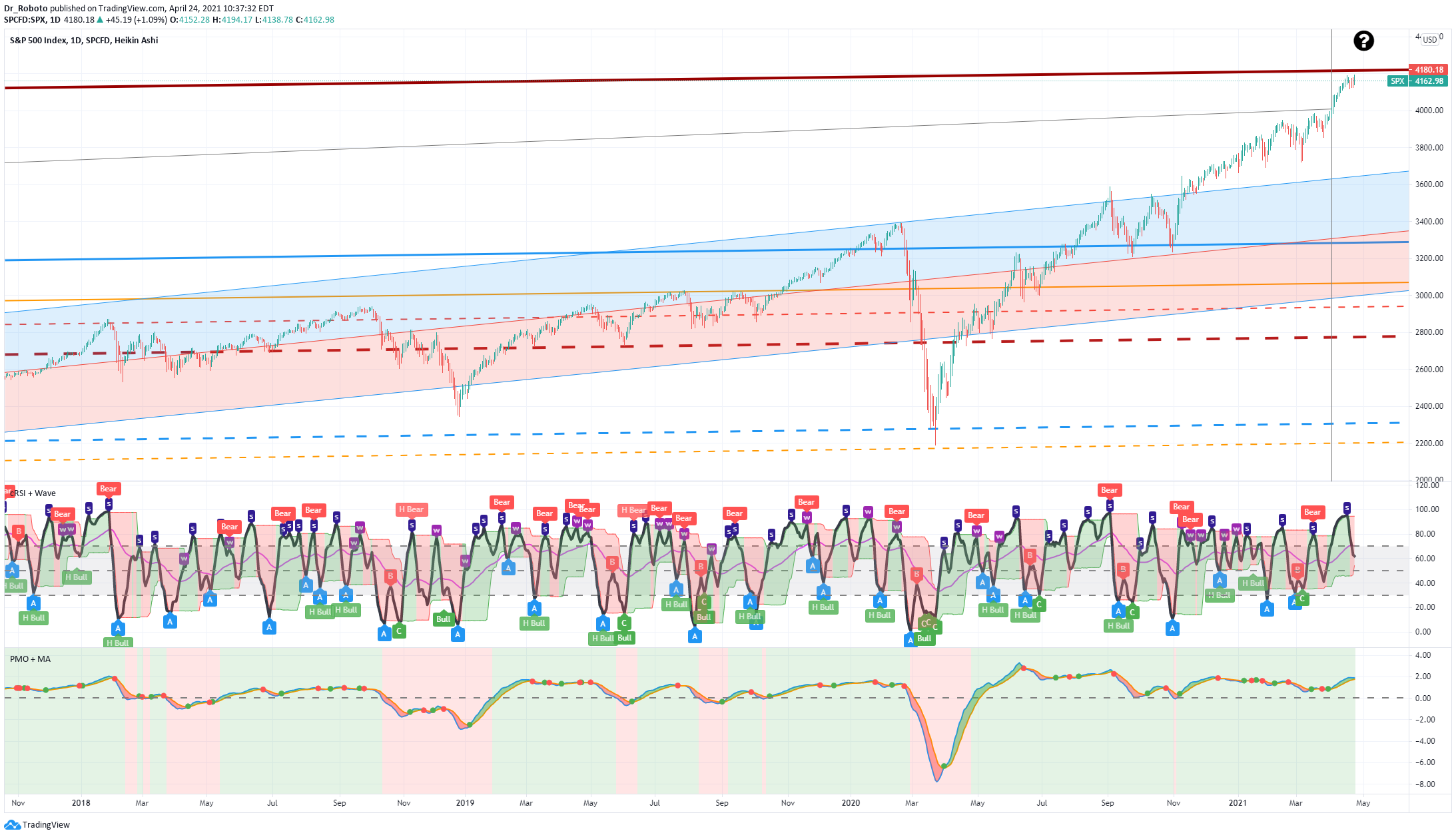Screen dimensions: 1456x837
Task: Click the 40.00 value on cRSI scale
Action: [1425, 583]
